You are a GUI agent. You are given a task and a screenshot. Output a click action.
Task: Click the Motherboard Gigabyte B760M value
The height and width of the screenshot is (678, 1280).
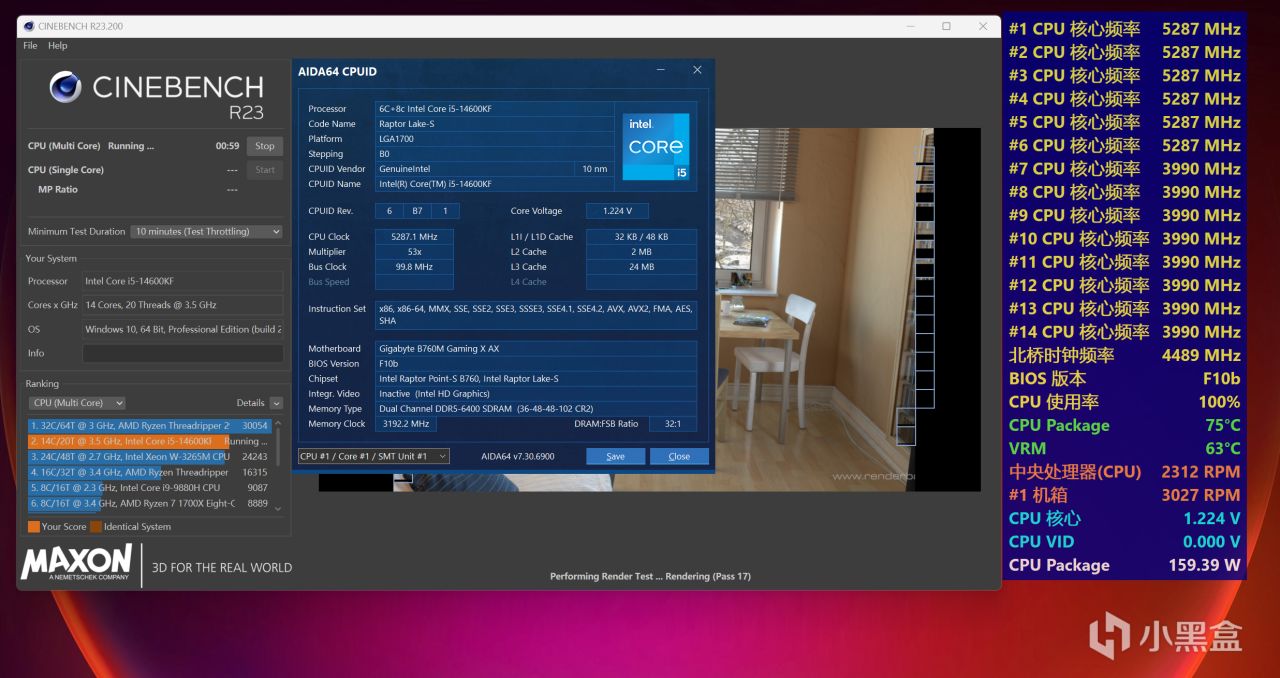click(536, 349)
